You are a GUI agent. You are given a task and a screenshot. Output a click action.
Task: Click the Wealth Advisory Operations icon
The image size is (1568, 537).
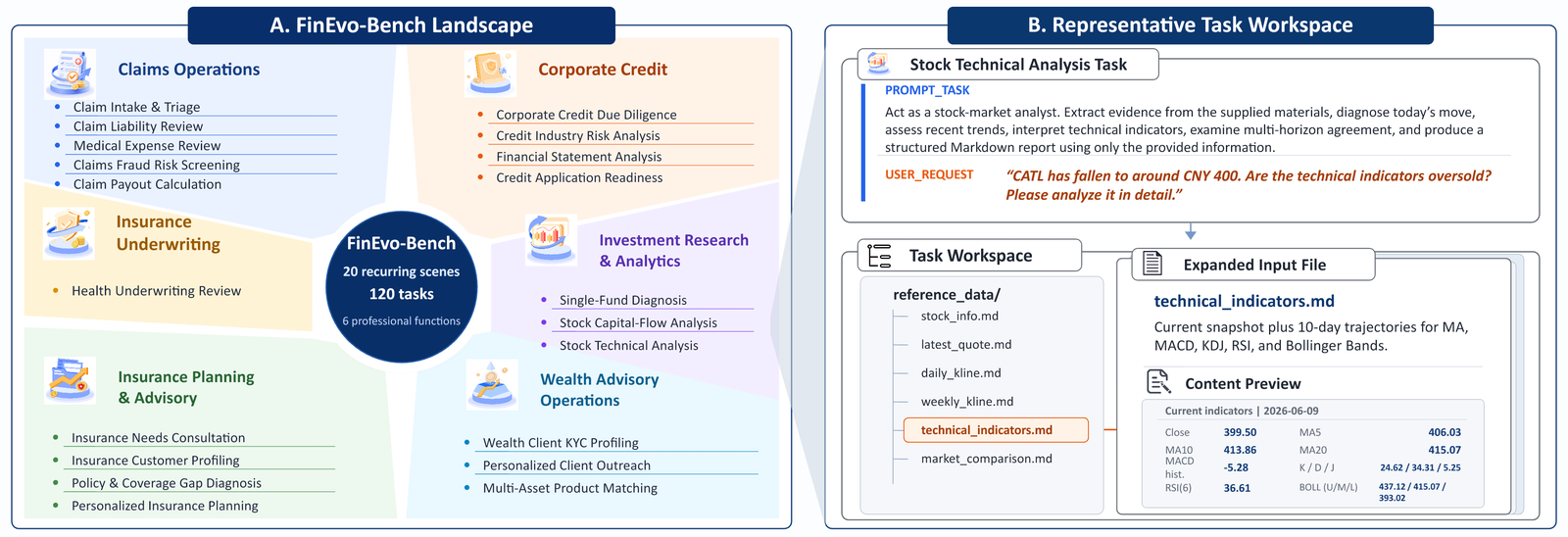click(x=491, y=384)
